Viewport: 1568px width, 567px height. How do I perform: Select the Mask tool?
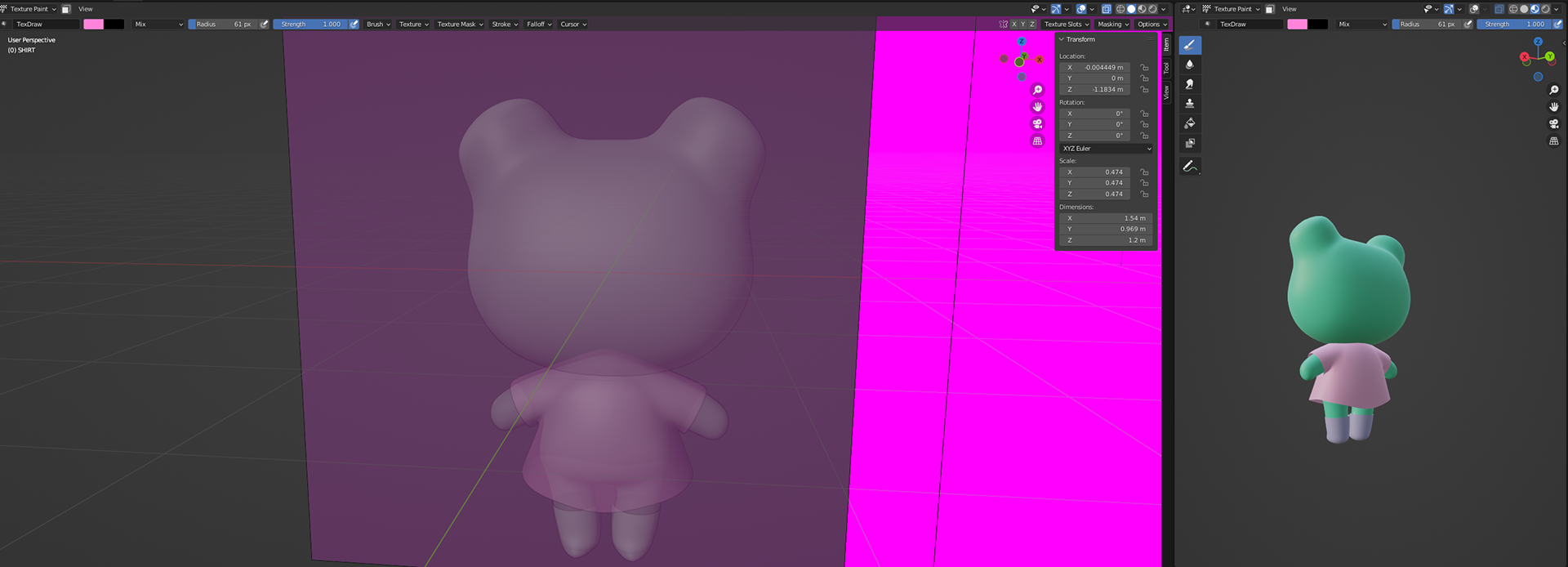point(1190,143)
